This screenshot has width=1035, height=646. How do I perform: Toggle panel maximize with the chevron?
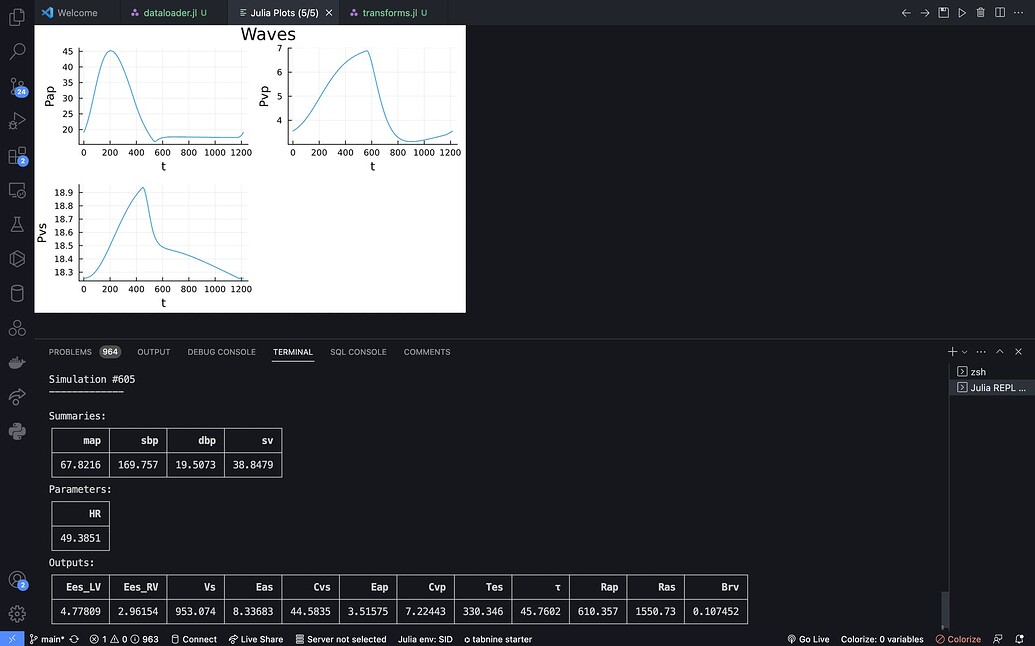999,351
